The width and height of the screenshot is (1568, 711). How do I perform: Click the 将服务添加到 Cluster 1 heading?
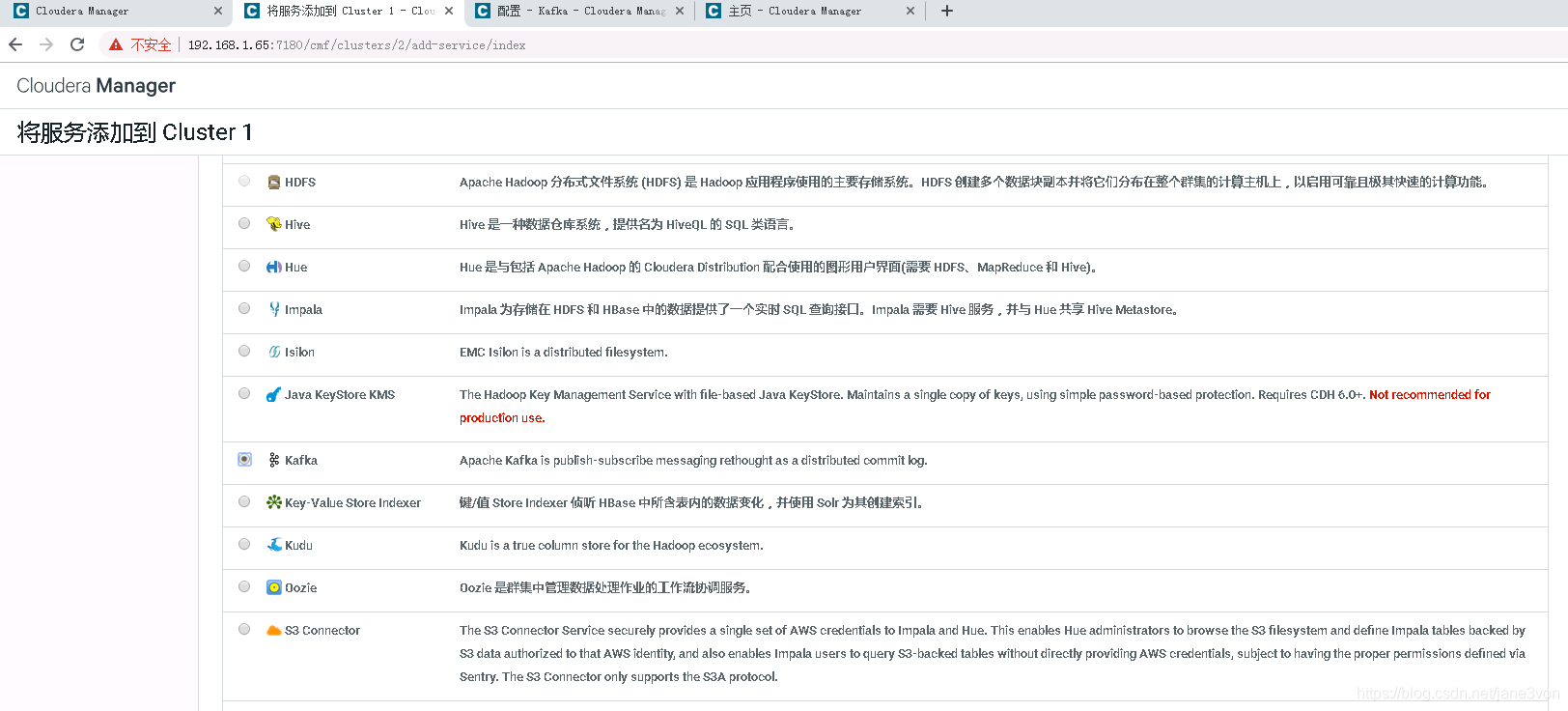135,132
